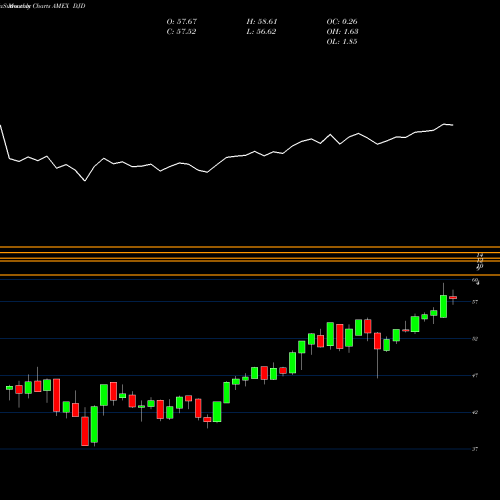Click the end point of the white line chart
The height and width of the screenshot is (500, 500).
click(453, 125)
